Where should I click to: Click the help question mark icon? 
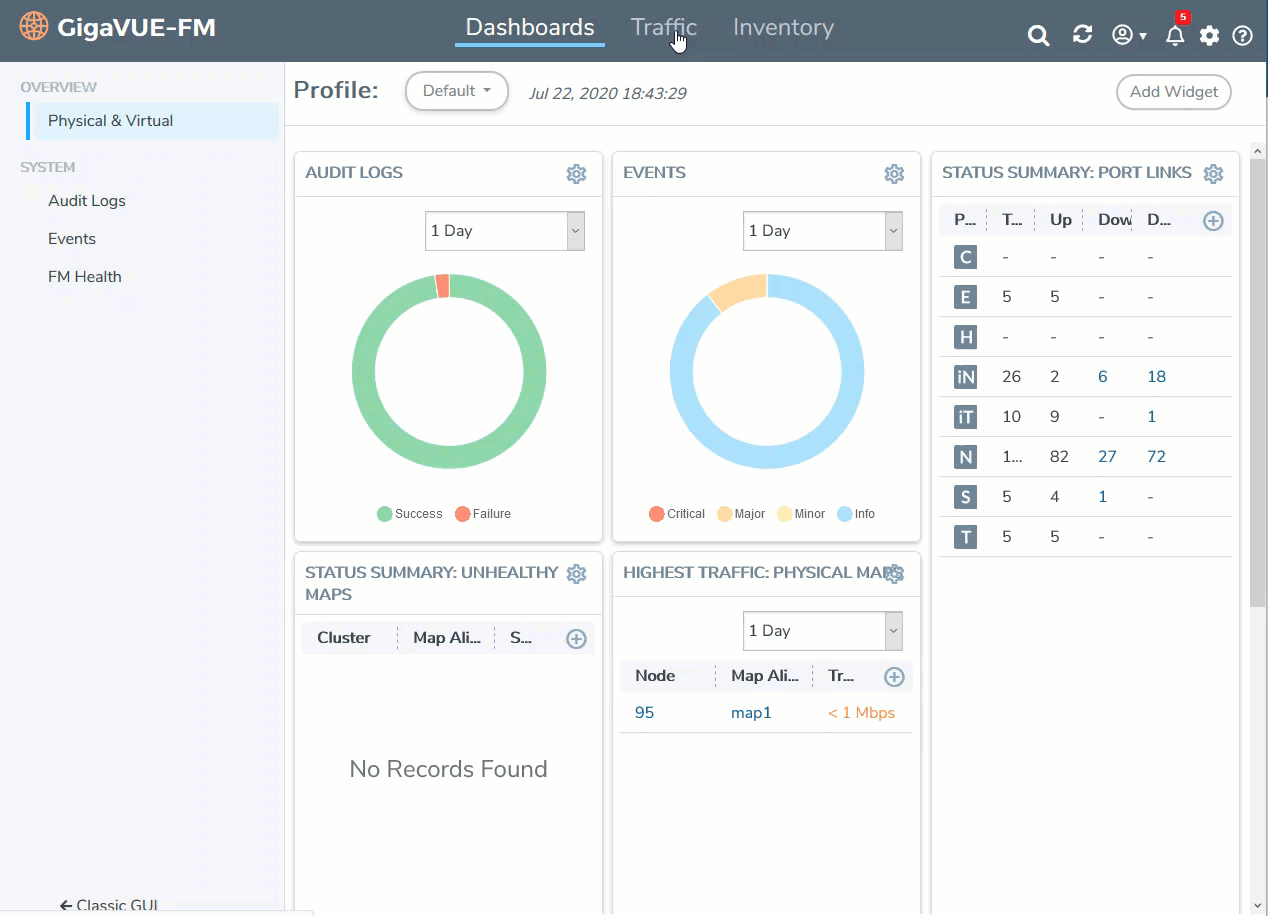[1242, 36]
